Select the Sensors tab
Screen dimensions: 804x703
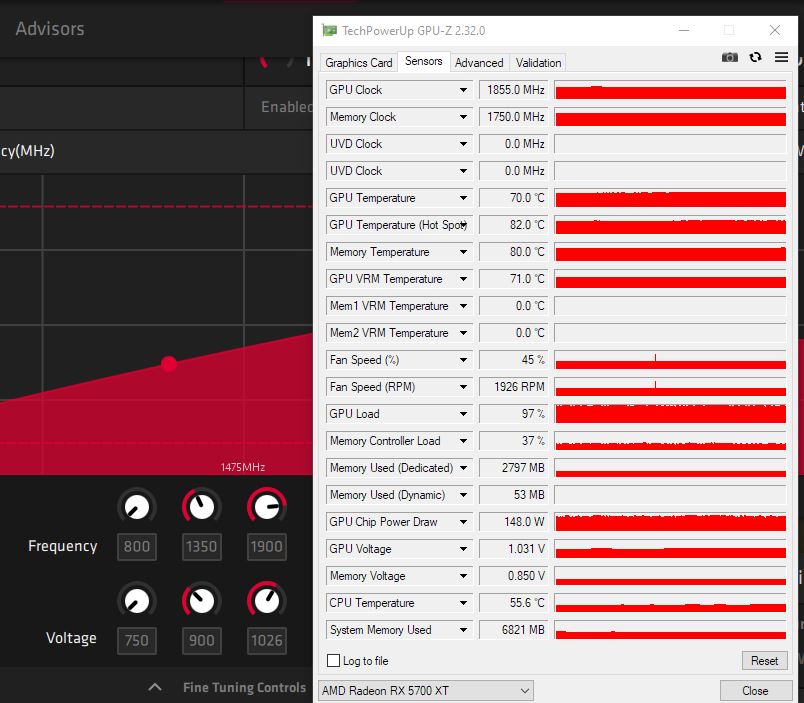424,61
